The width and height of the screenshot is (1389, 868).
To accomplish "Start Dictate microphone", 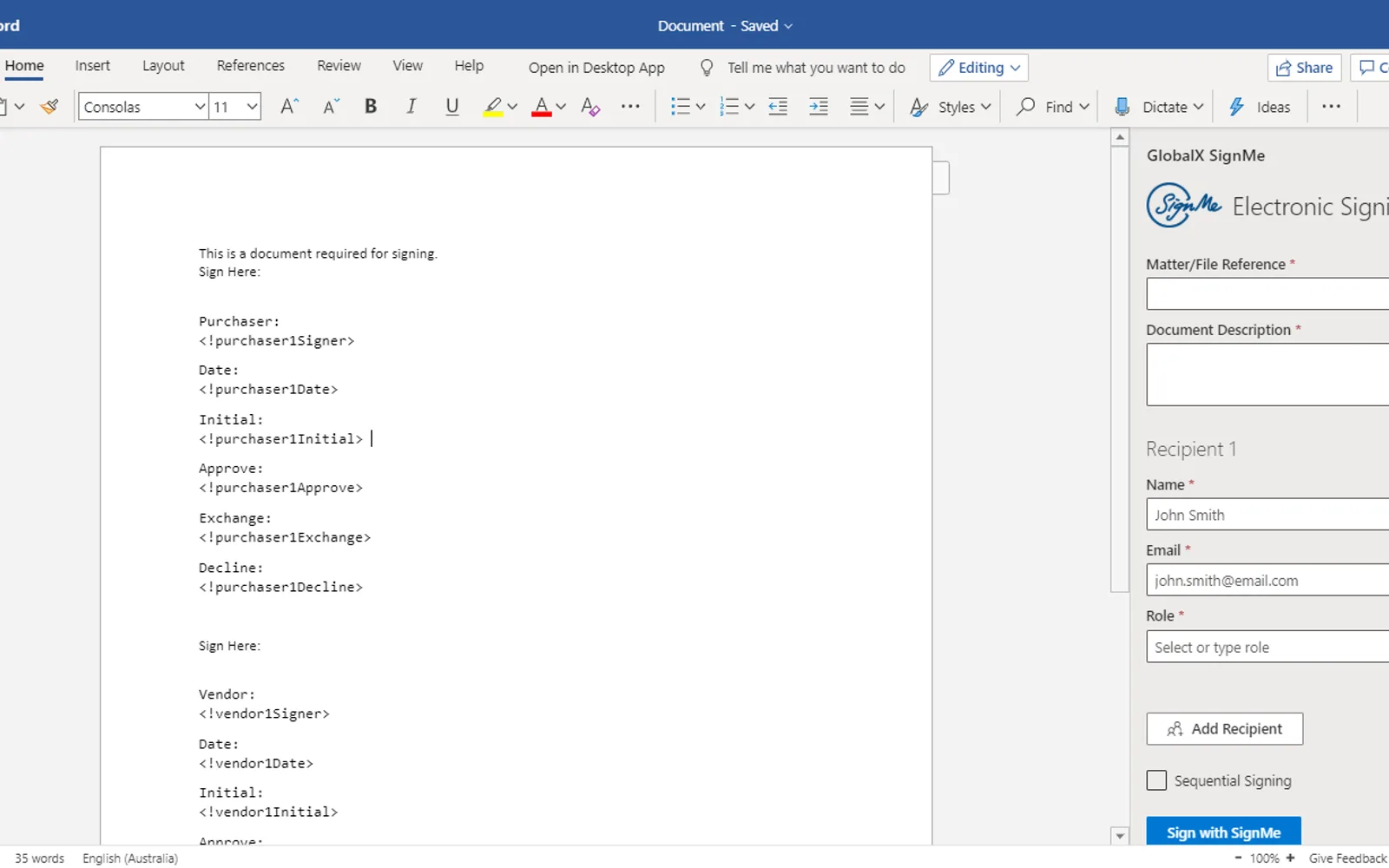I will coord(1158,107).
